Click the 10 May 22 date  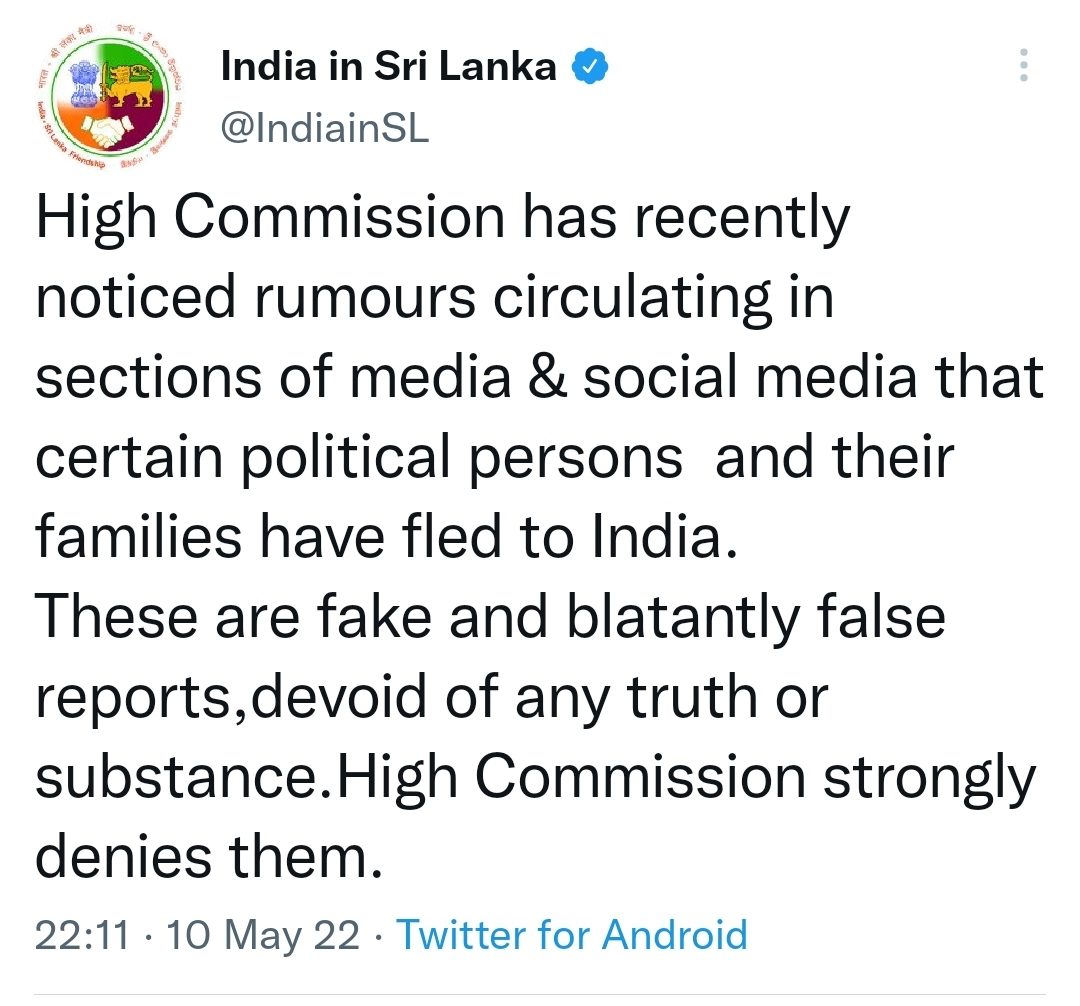pos(263,935)
